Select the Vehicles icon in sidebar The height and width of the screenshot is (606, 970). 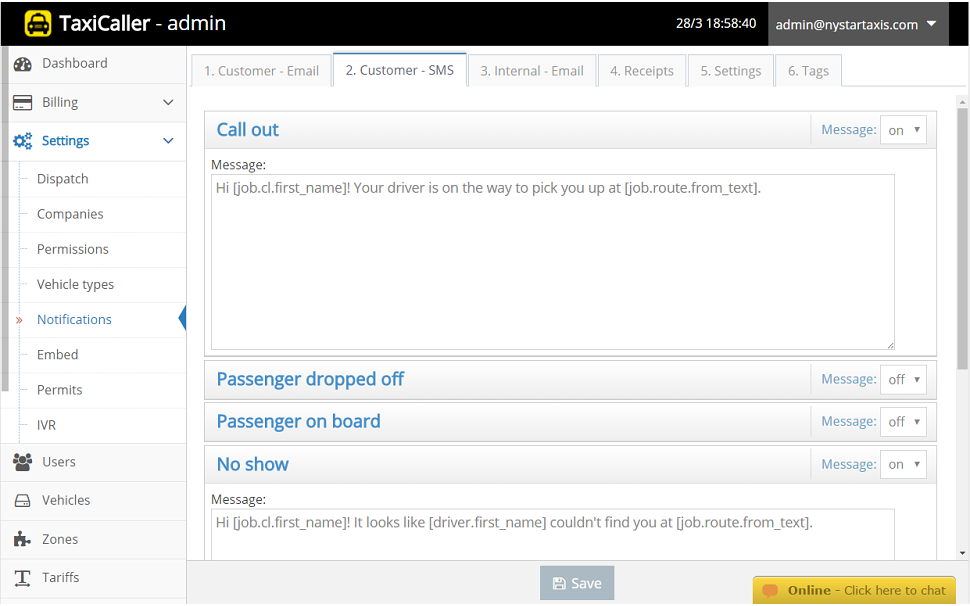tap(23, 500)
